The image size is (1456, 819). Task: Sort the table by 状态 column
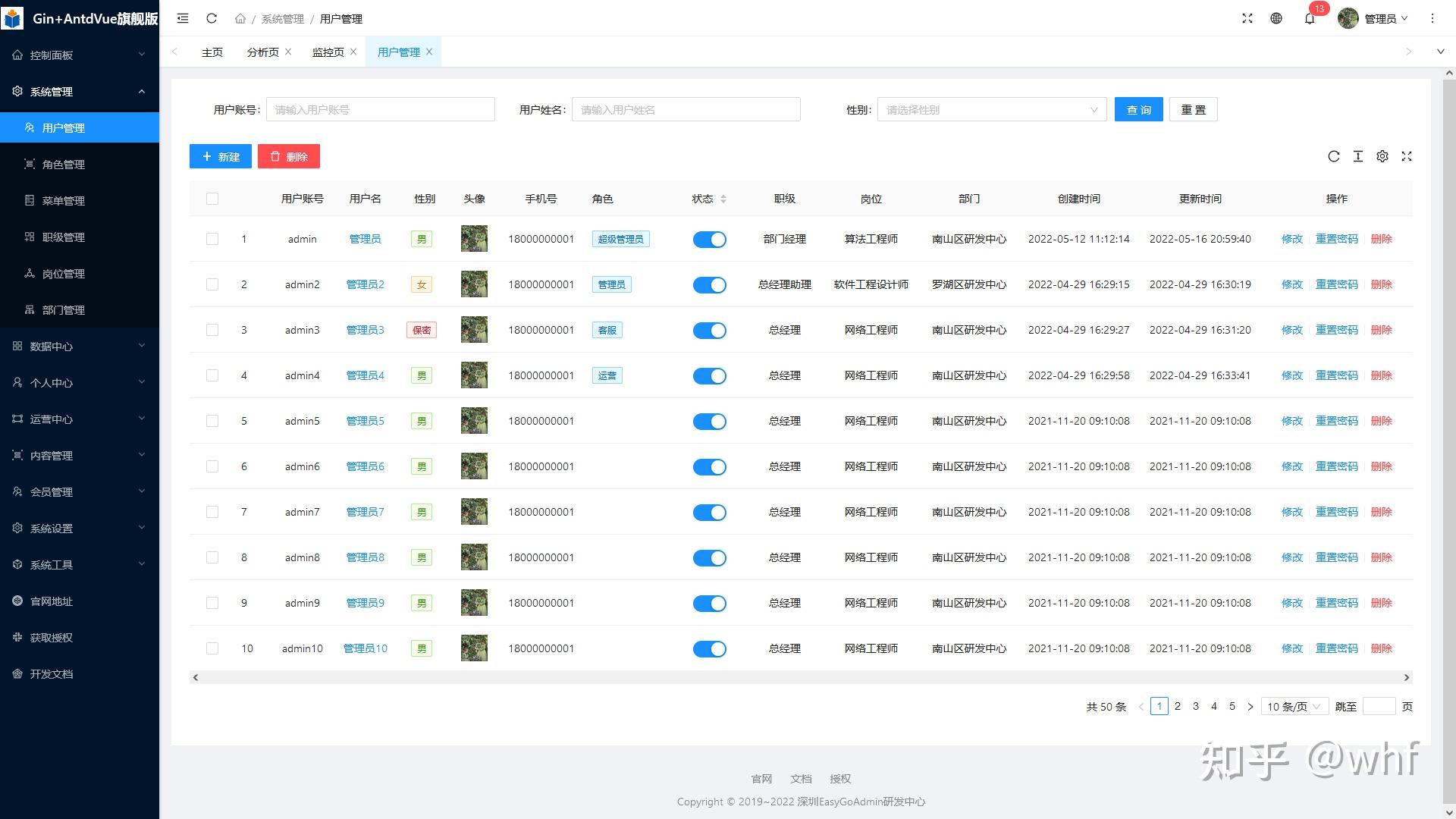click(x=724, y=198)
